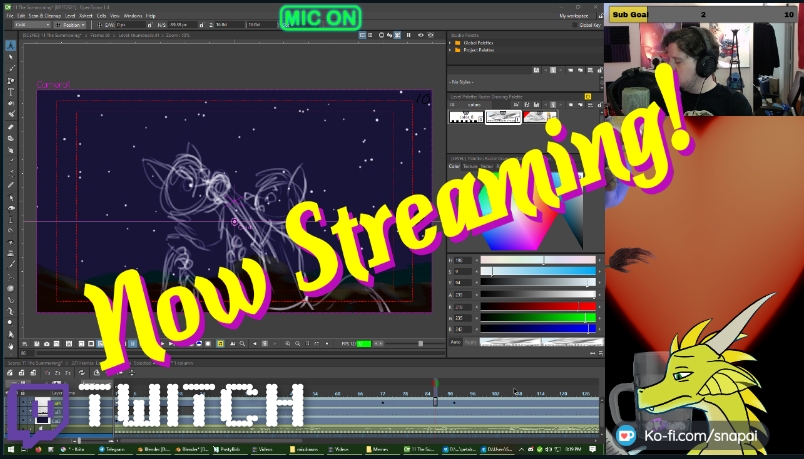The width and height of the screenshot is (804, 459).
Task: Click right arrow of Hue slider
Action: coord(599,261)
